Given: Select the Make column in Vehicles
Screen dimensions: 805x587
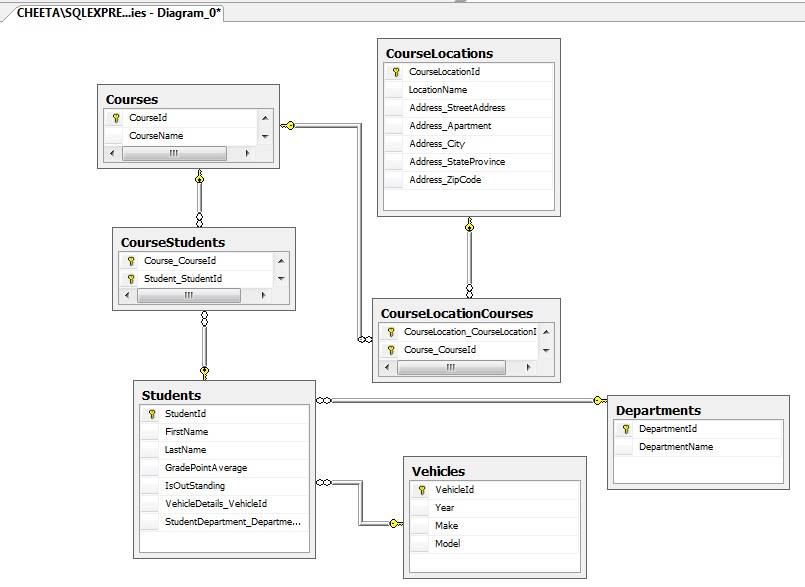Looking at the screenshot, I should (495, 526).
